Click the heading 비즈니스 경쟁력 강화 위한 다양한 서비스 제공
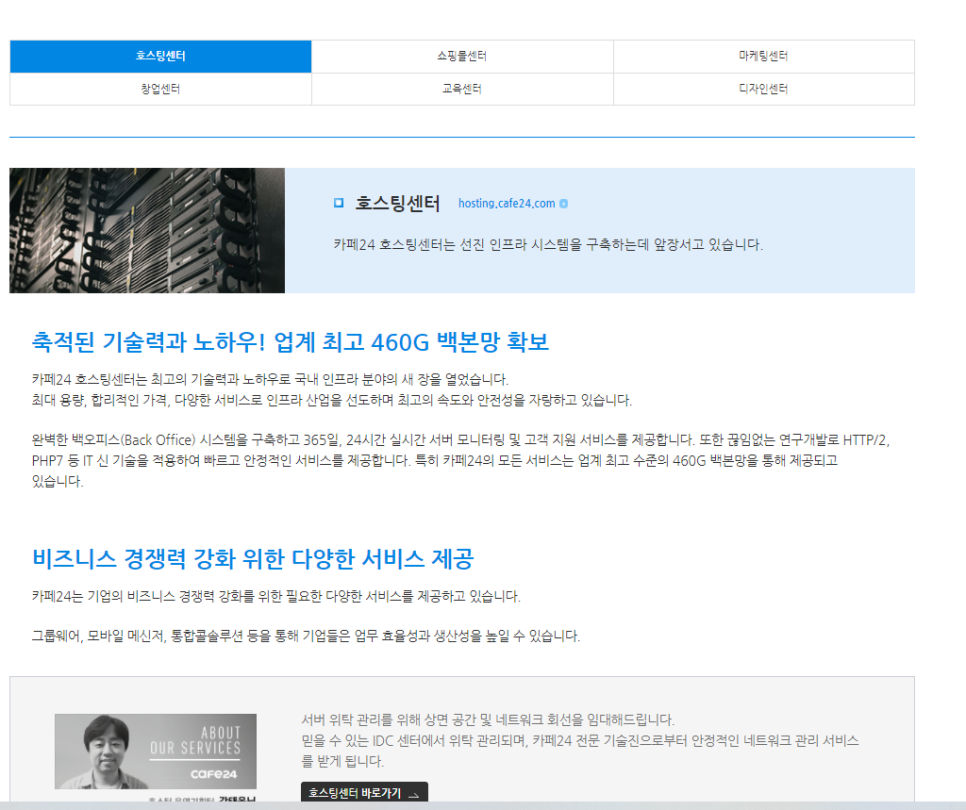 click(x=253, y=559)
